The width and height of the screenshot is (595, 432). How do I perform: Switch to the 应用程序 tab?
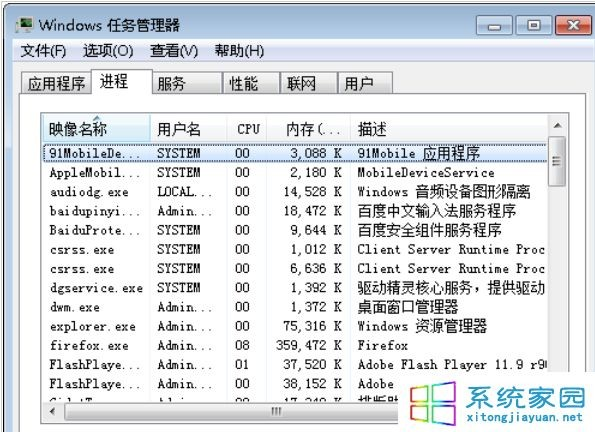(x=56, y=83)
